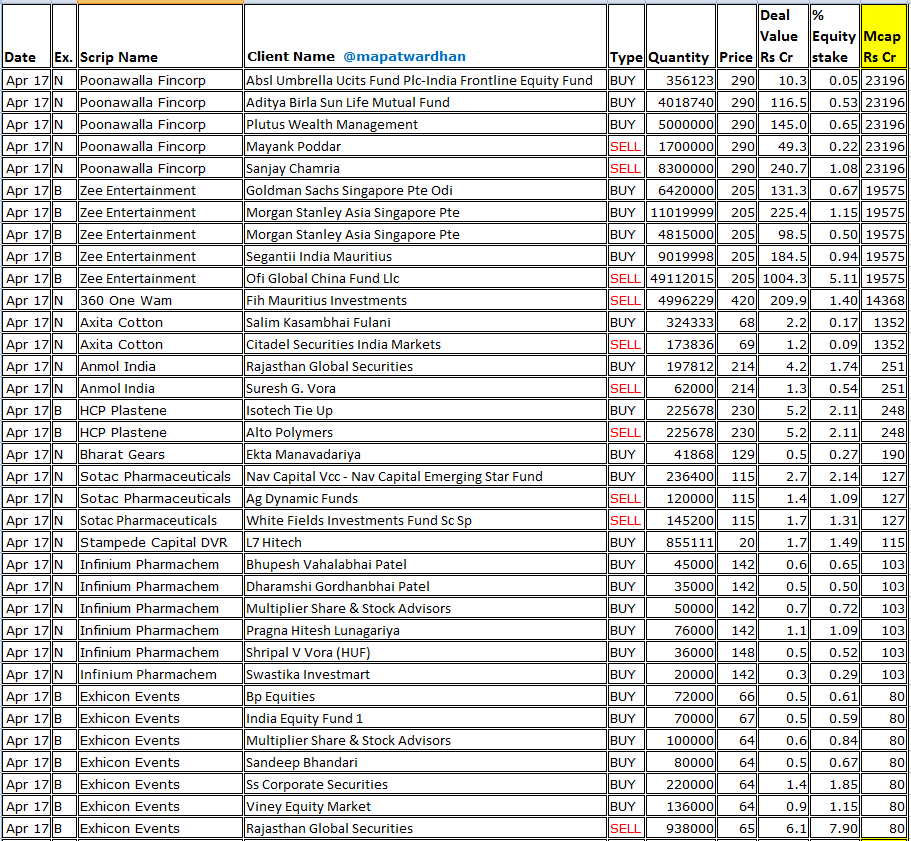Click deal value 145.0 cell

(x=783, y=124)
